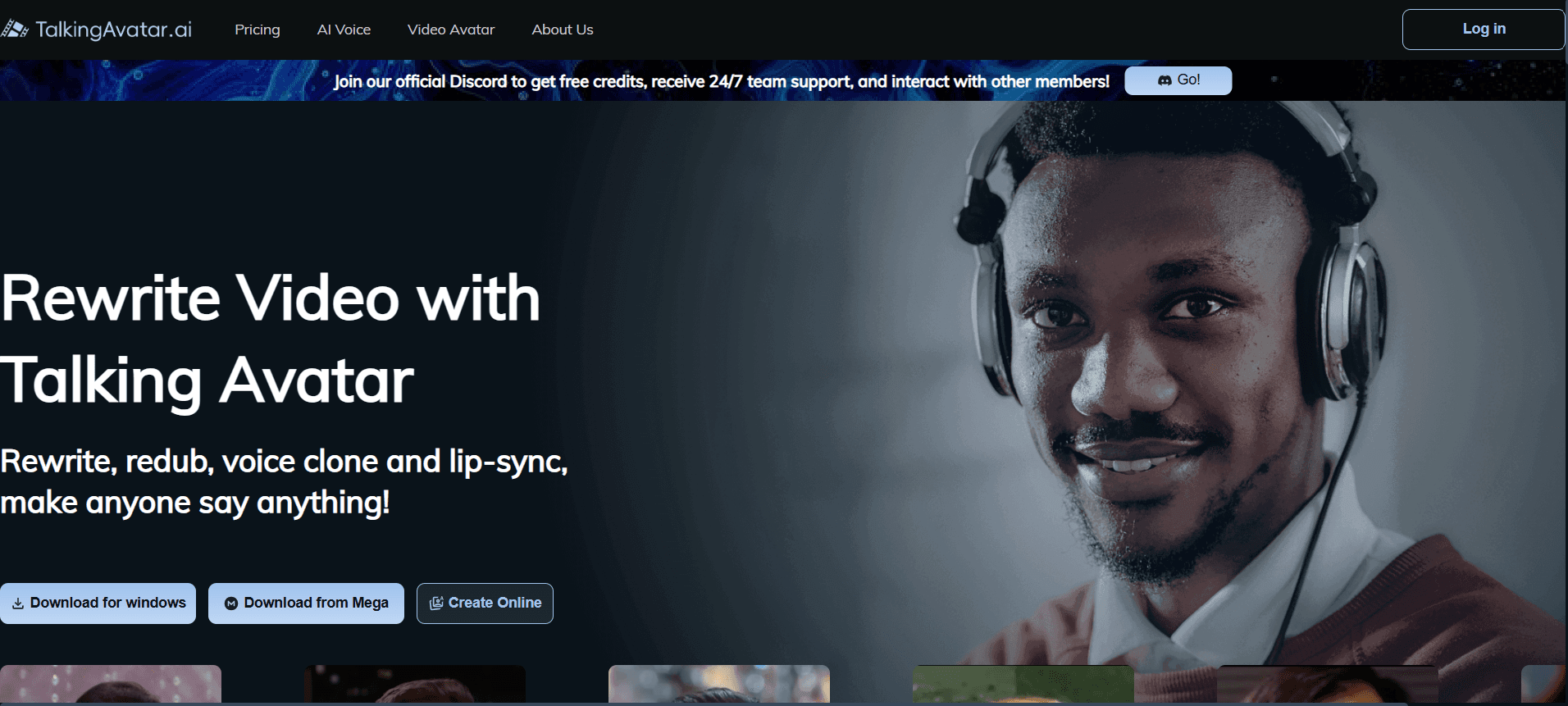The image size is (1568, 706).
Task: Click the Mega logo icon
Action: pyautogui.click(x=231, y=604)
